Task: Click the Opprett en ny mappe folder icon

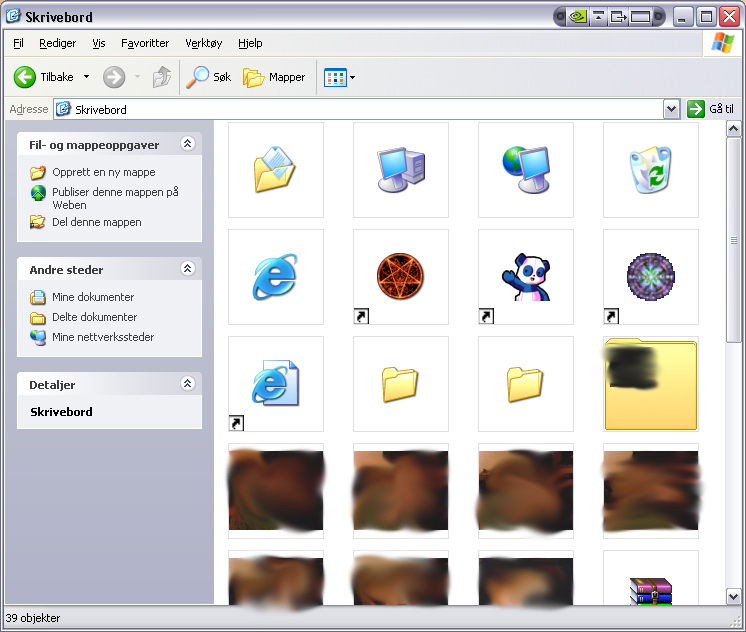Action: pos(38,172)
